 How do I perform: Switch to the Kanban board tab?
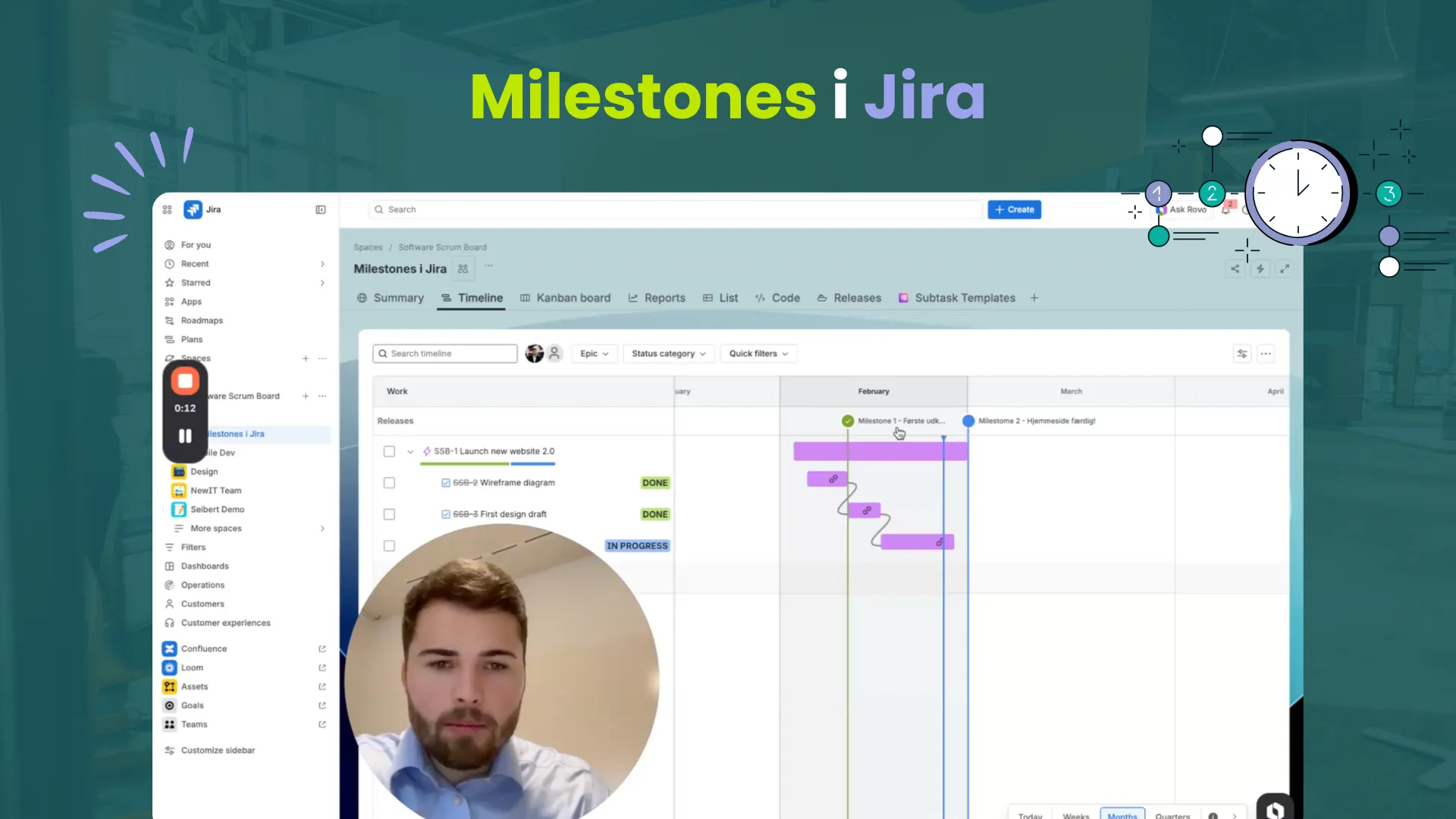tap(573, 298)
